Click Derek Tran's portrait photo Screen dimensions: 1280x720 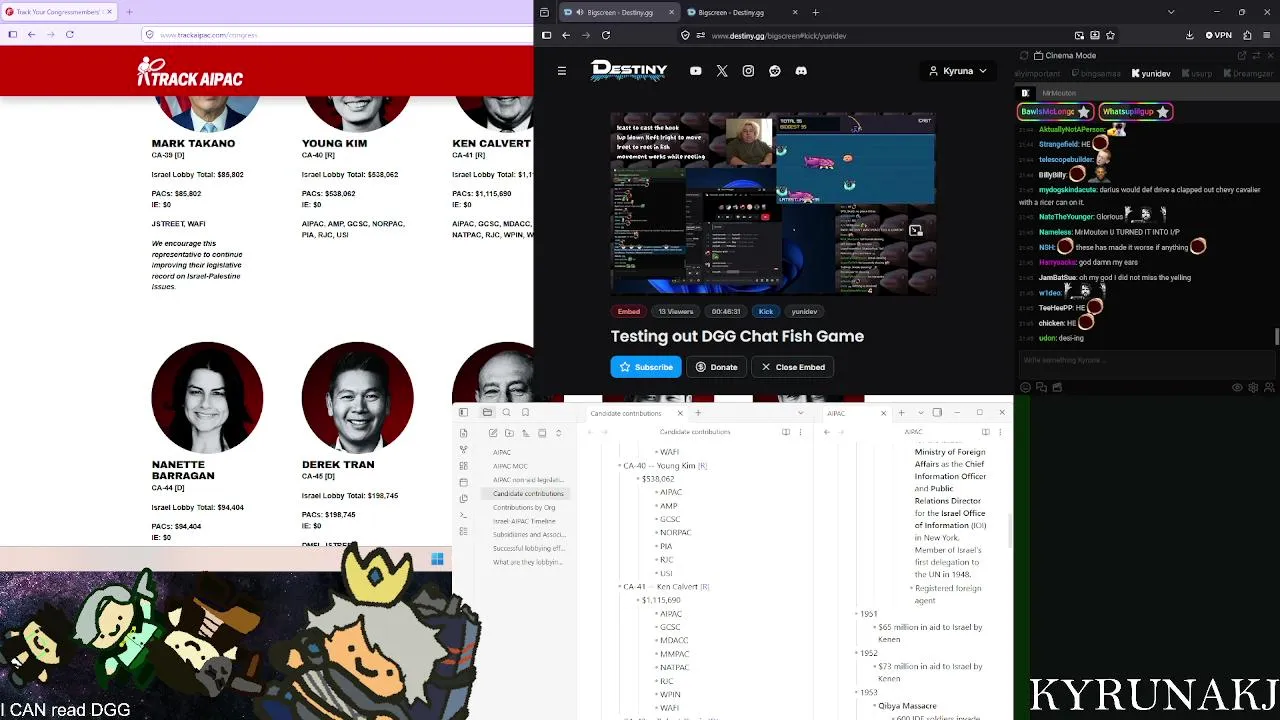[357, 398]
